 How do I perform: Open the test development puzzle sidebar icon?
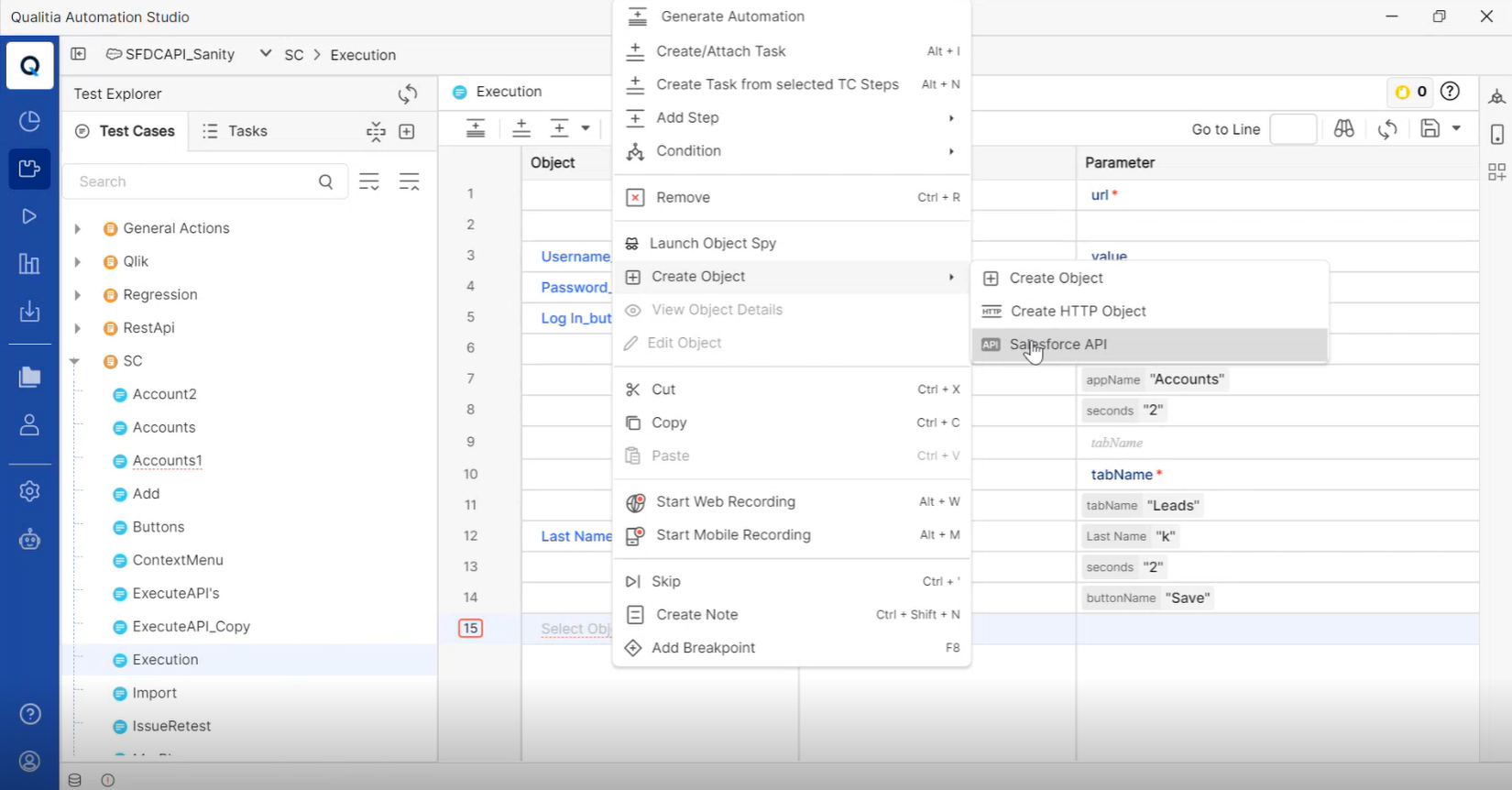click(29, 169)
